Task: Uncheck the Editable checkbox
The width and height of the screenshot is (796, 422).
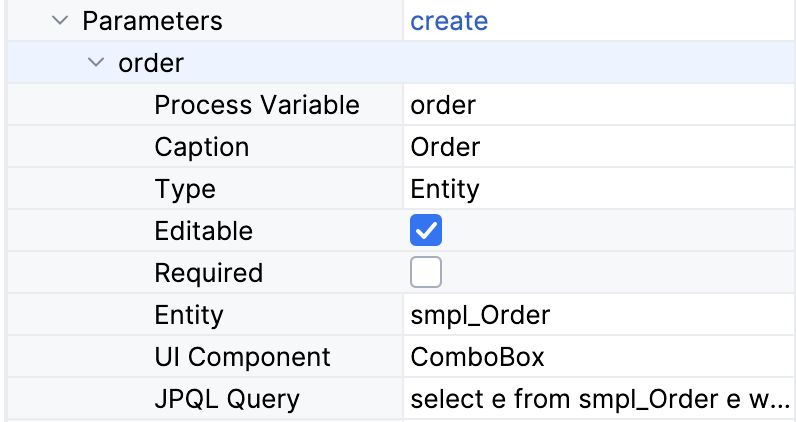Action: pos(426,231)
